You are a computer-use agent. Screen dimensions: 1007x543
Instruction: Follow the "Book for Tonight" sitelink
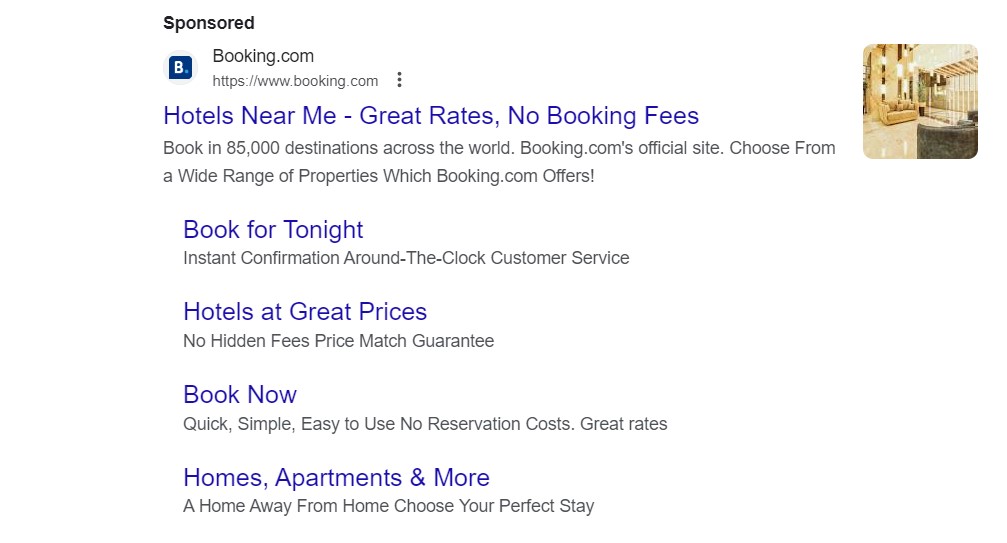(x=273, y=229)
